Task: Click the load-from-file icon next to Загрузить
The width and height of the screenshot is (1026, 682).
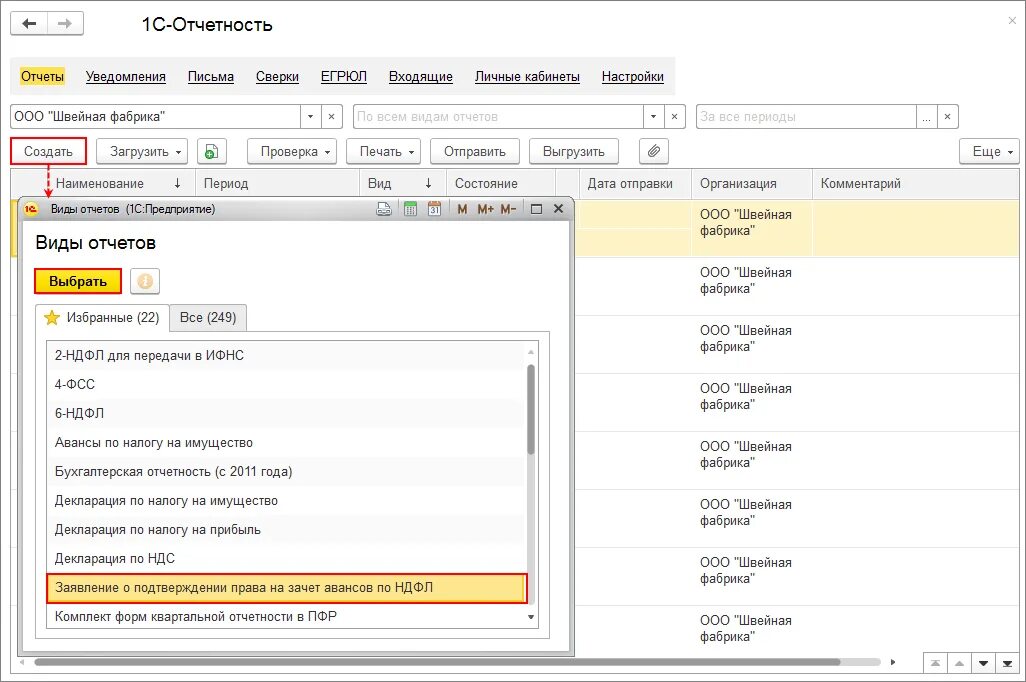Action: pyautogui.click(x=211, y=152)
